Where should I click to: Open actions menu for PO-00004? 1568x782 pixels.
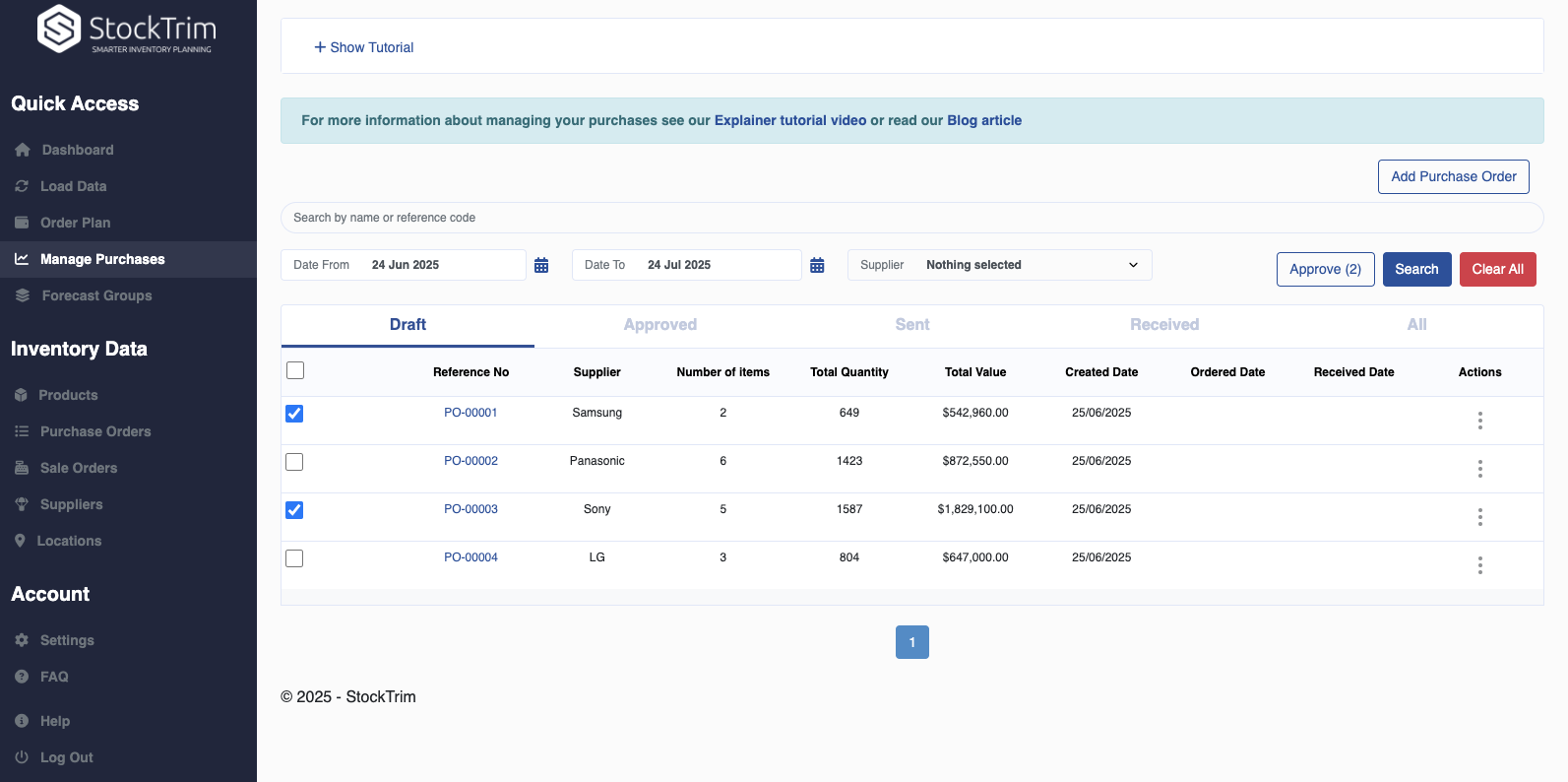[x=1480, y=565]
